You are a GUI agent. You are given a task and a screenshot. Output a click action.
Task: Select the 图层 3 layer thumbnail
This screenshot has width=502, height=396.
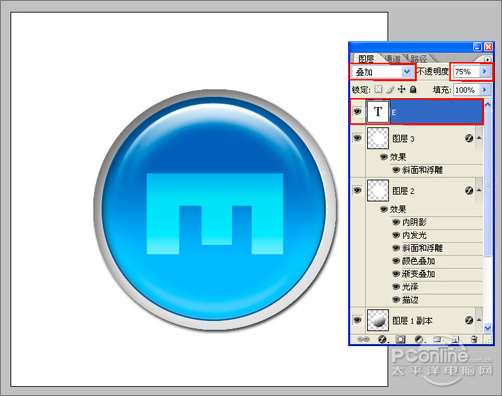pyautogui.click(x=378, y=138)
